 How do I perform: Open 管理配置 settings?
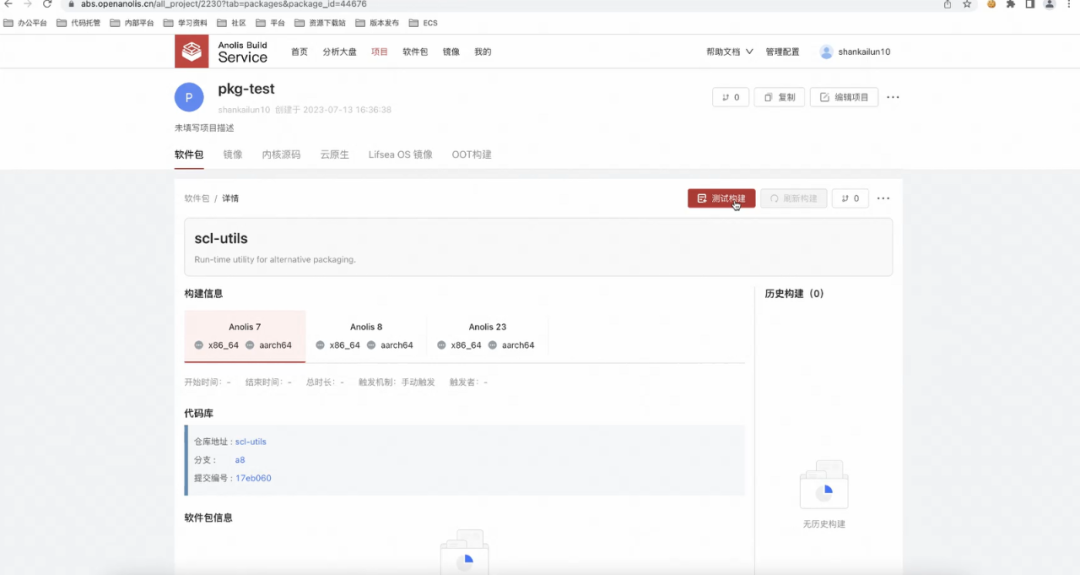782,52
